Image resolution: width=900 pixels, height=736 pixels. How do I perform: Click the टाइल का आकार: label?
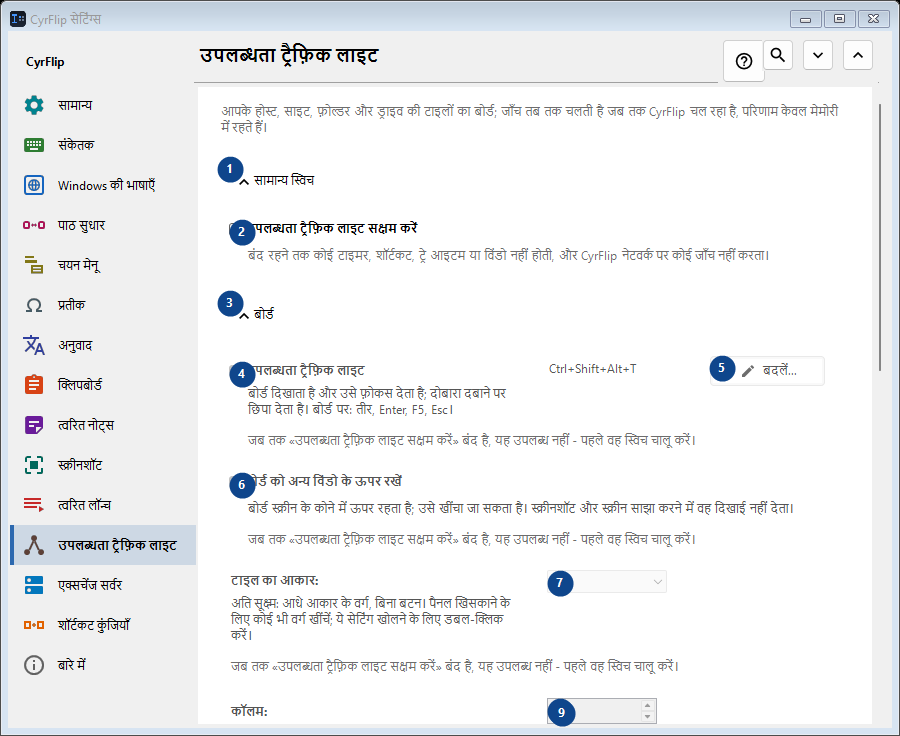click(x=274, y=580)
